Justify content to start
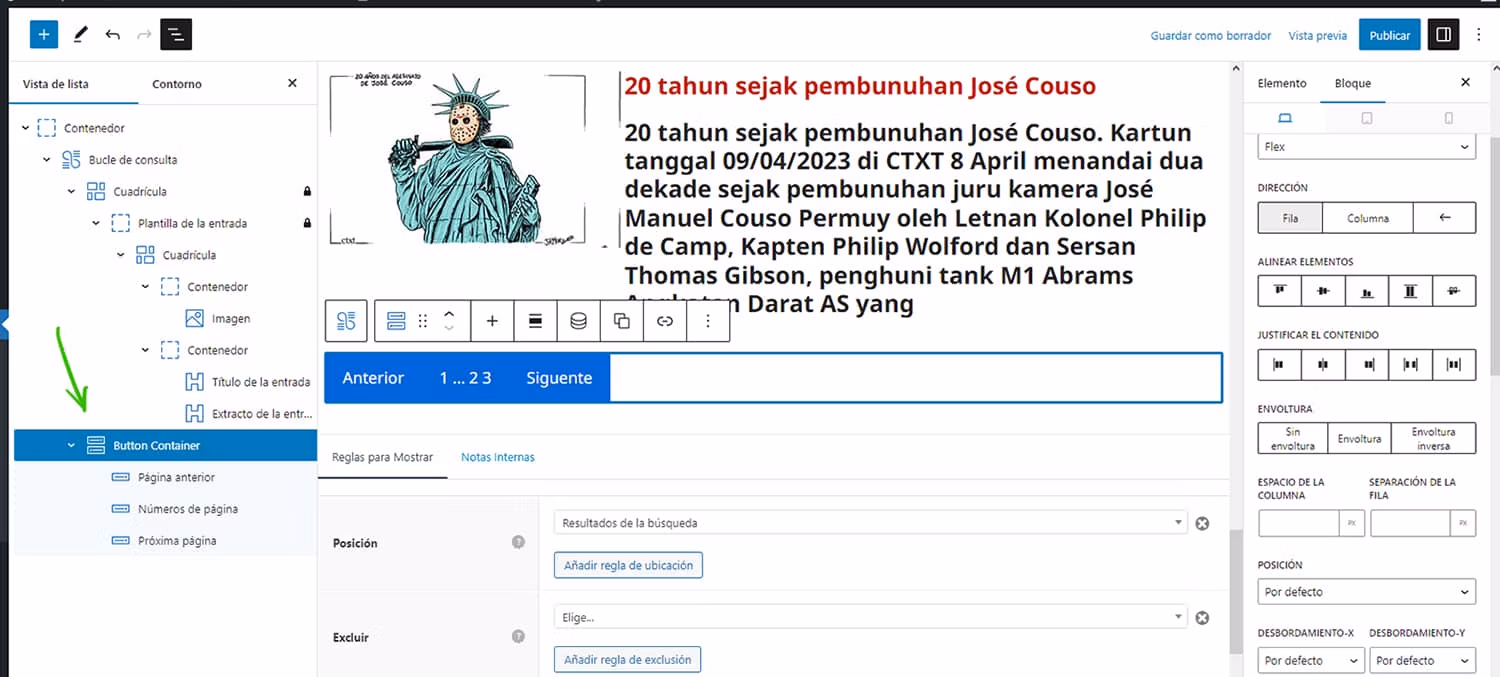This screenshot has width=1500, height=677. (x=1279, y=365)
